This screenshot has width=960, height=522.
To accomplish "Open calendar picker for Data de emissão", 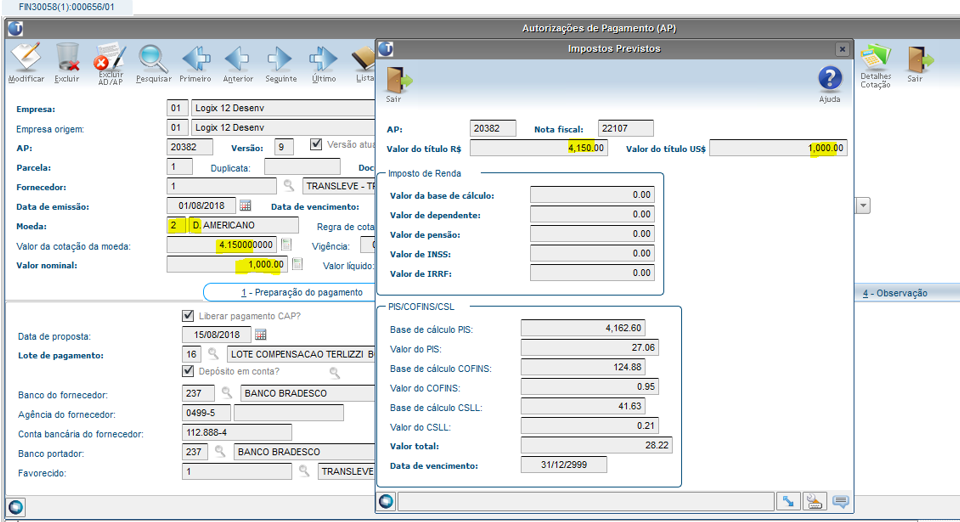I will (245, 206).
